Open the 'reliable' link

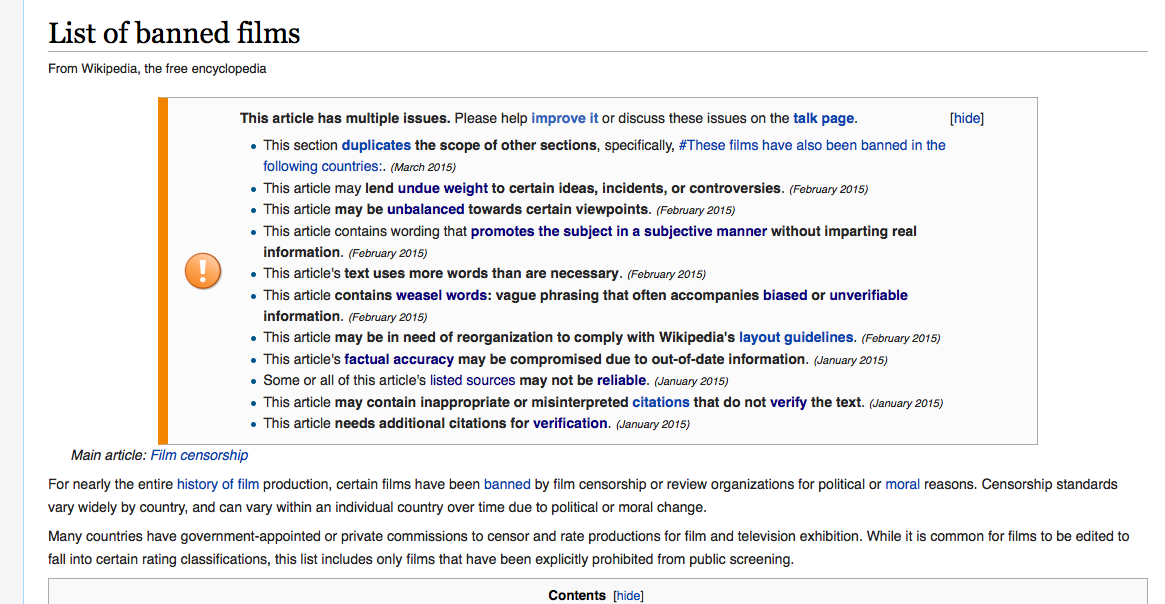(621, 380)
